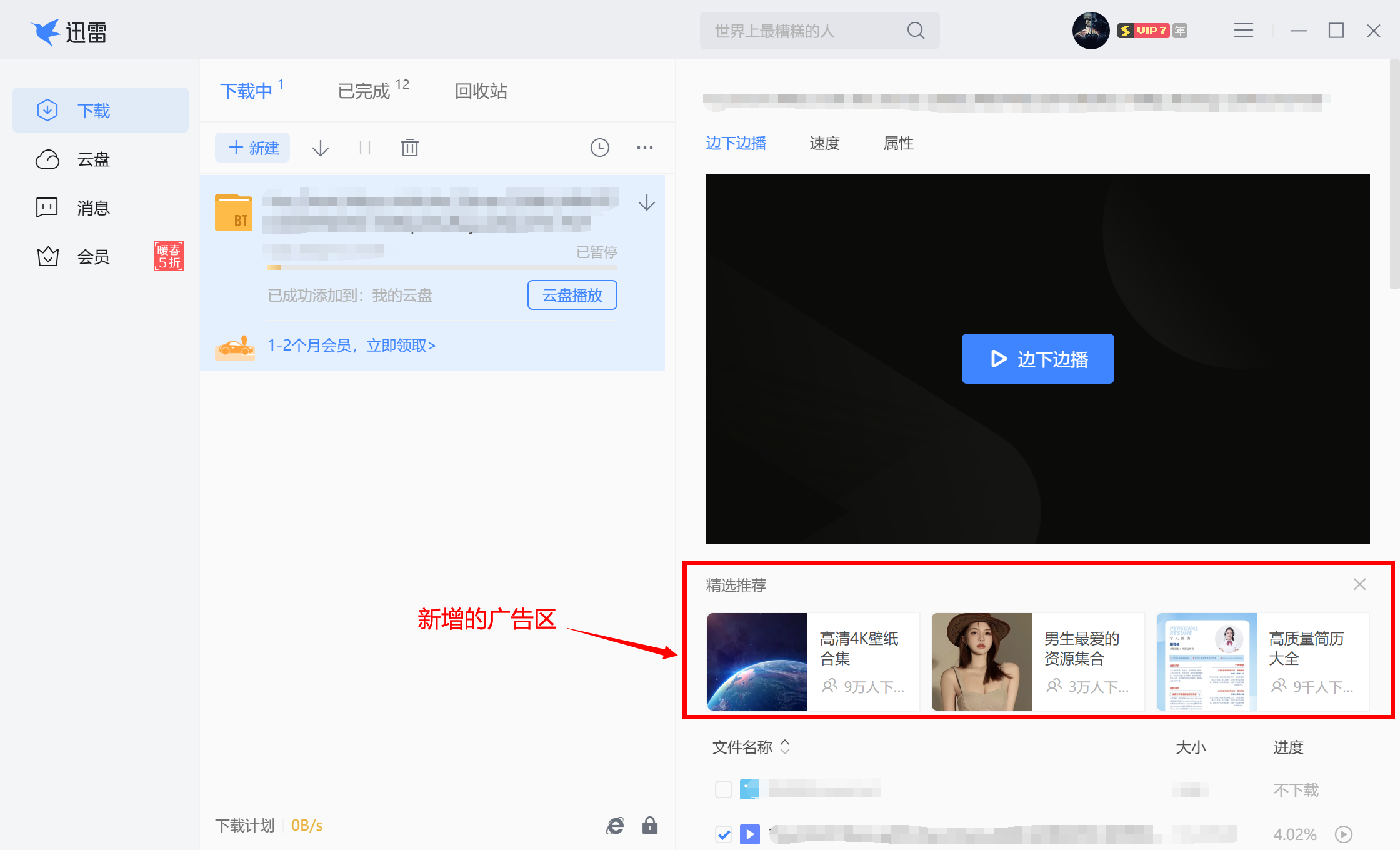Uncheck the selected video file checkbox

[x=723, y=834]
